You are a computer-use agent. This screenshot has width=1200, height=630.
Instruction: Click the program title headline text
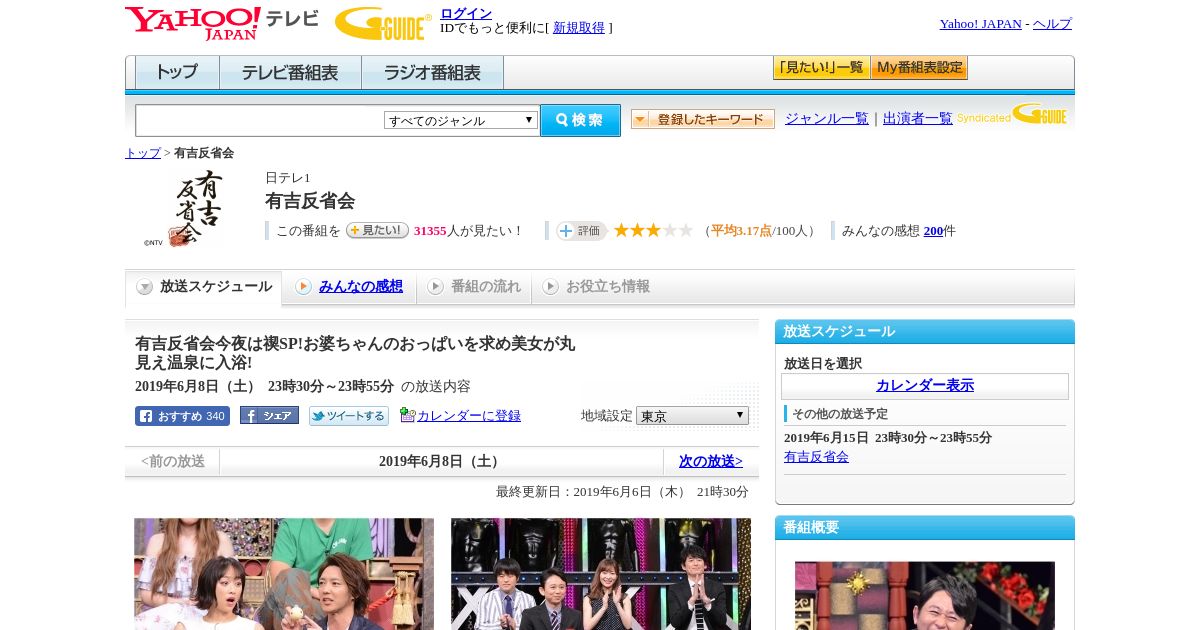(355, 353)
